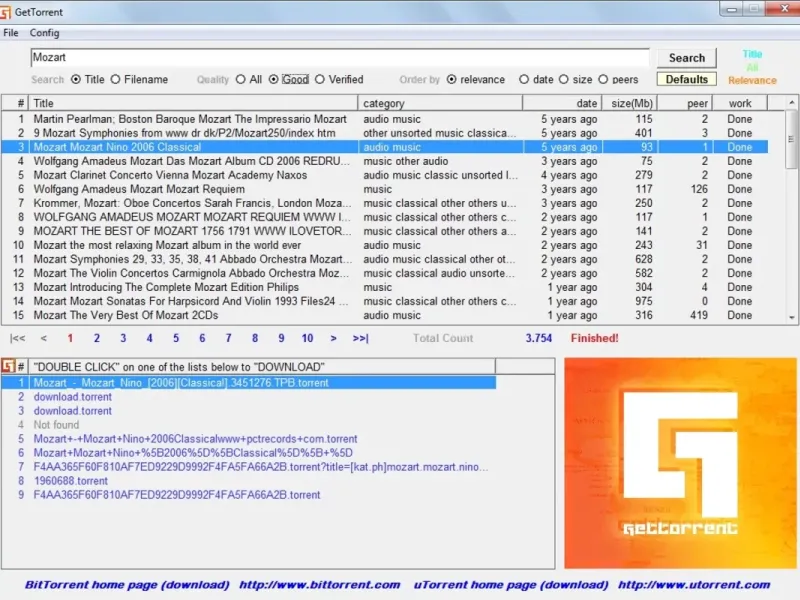Sort by the date column header
The height and width of the screenshot is (600, 800).
[x=562, y=103]
